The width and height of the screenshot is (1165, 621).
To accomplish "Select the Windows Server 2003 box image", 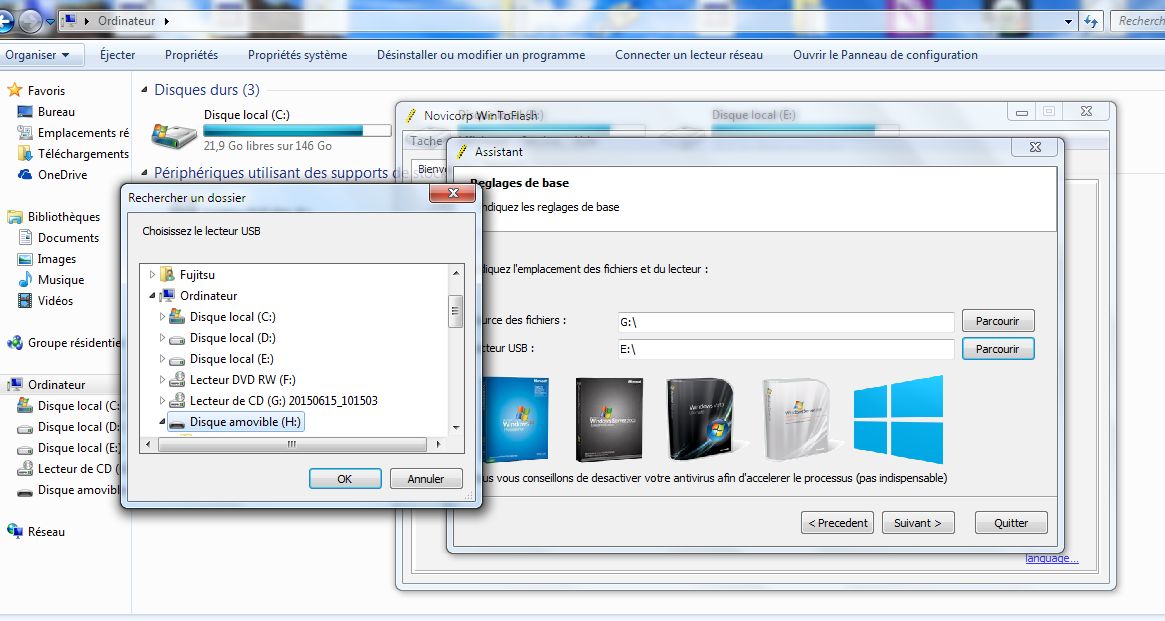I will (x=607, y=418).
